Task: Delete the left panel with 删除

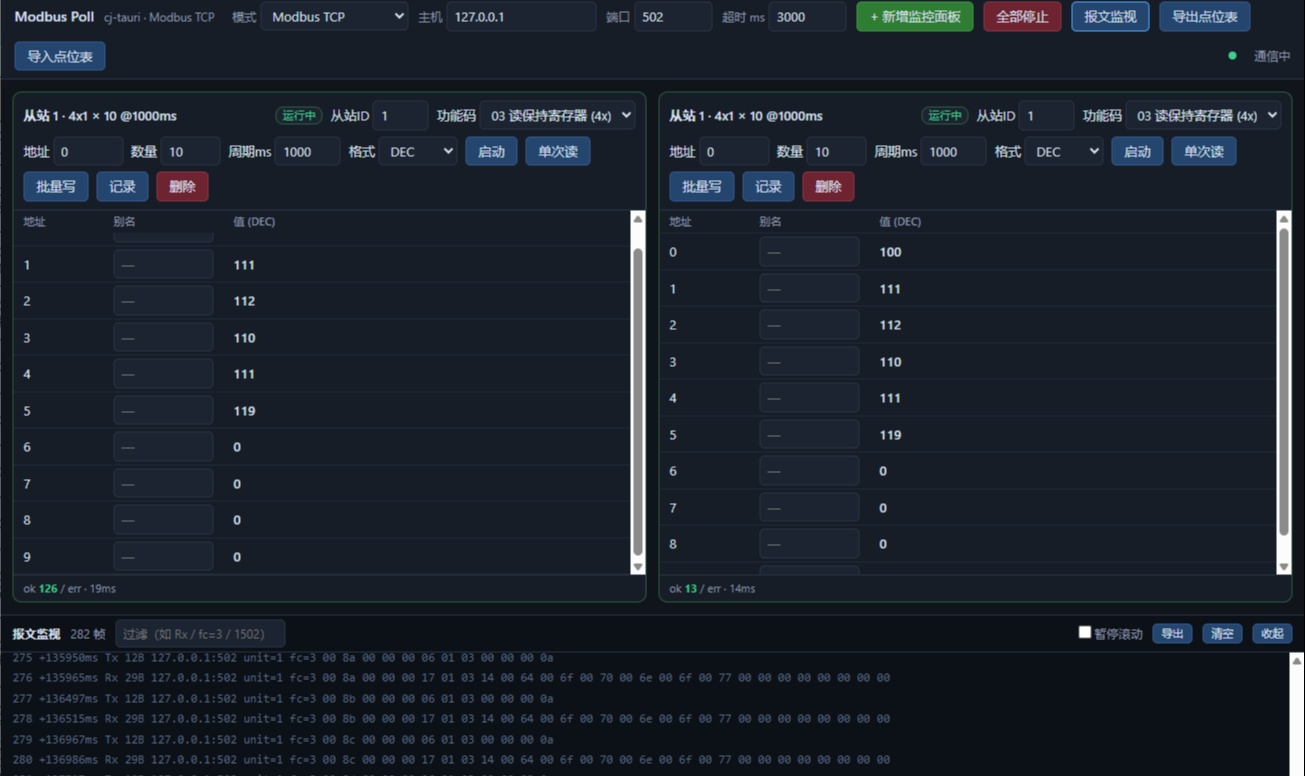Action: point(182,187)
